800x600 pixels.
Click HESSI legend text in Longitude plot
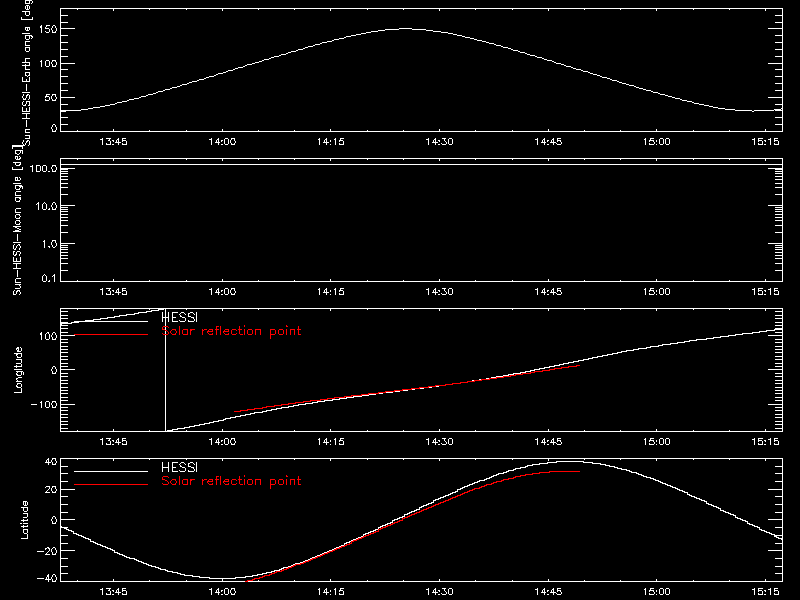[179, 317]
